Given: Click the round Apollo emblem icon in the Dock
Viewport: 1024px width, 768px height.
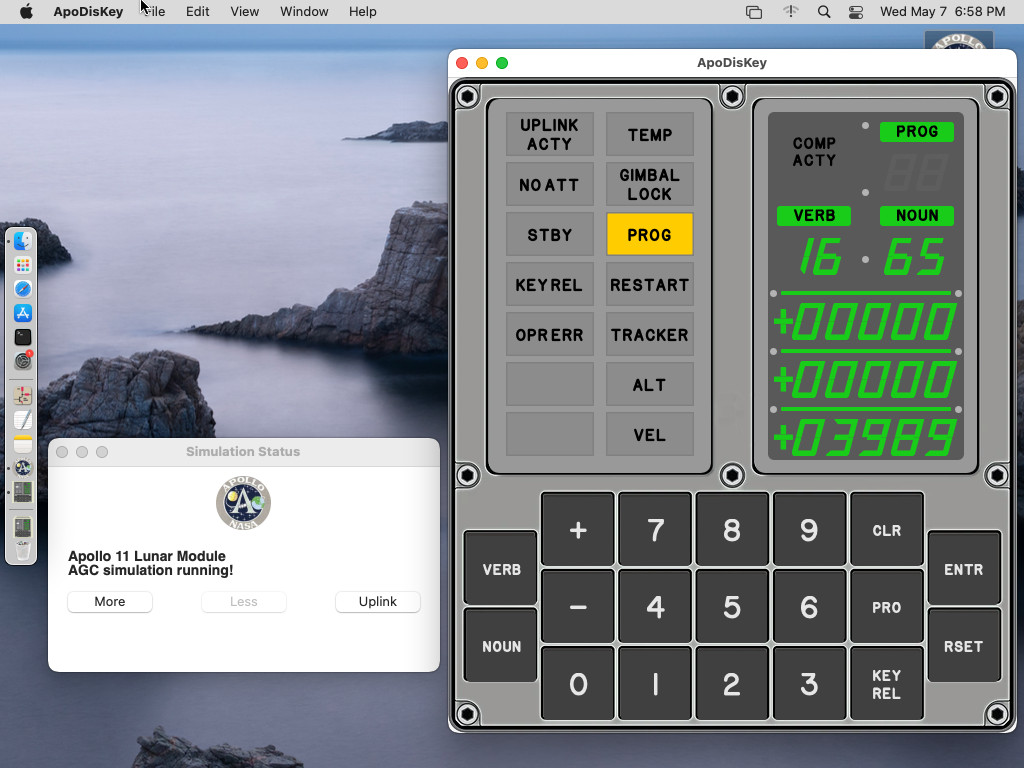Looking at the screenshot, I should tap(23, 468).
